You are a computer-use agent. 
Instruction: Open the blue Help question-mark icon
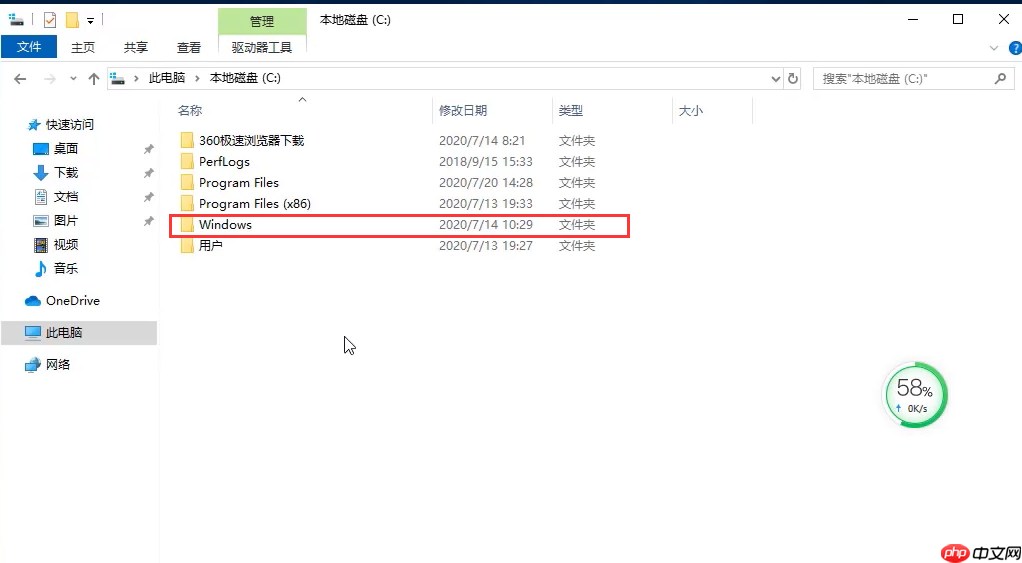1015,48
